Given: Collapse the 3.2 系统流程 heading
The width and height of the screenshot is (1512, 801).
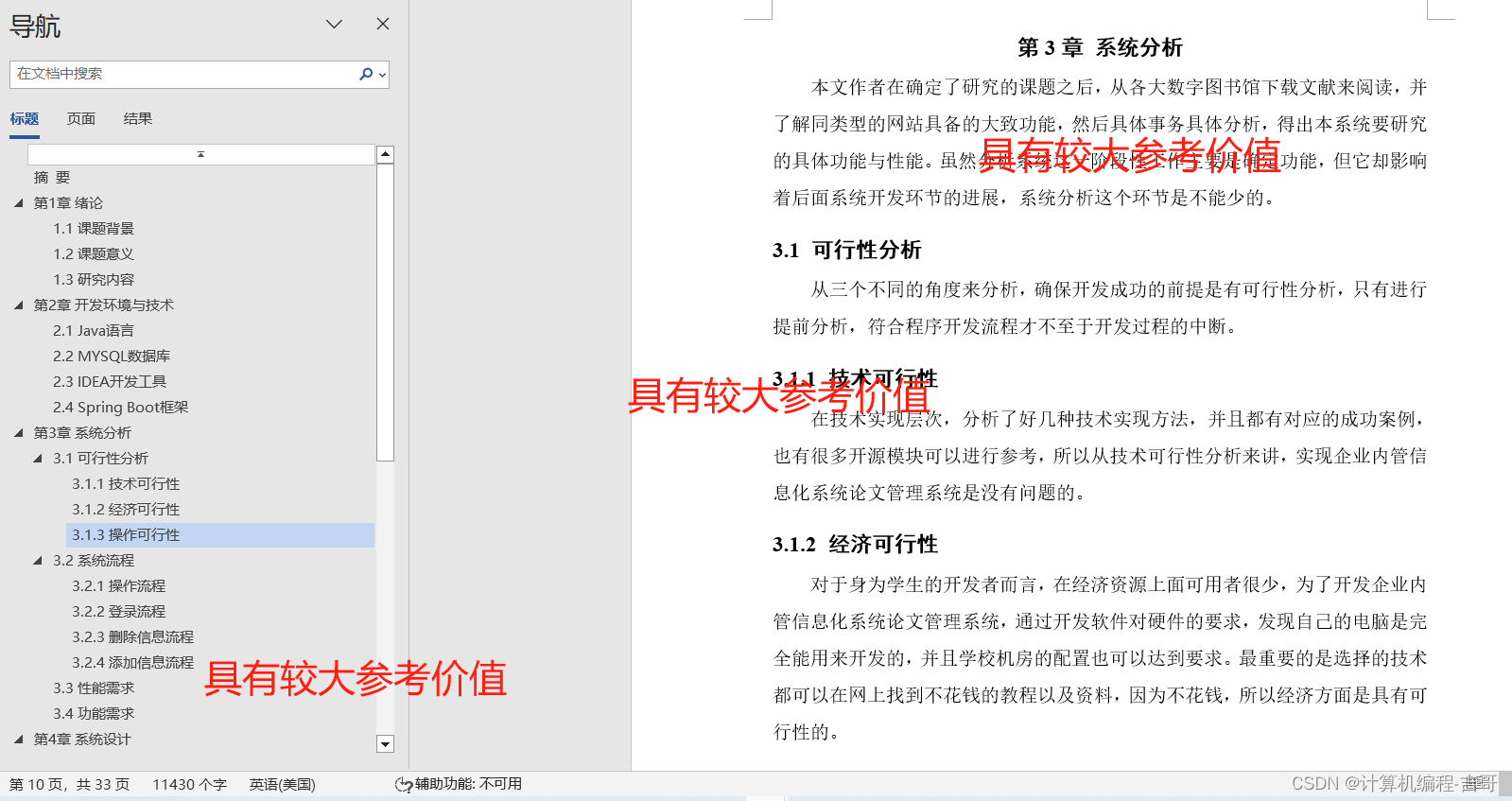Looking at the screenshot, I should (x=38, y=561).
